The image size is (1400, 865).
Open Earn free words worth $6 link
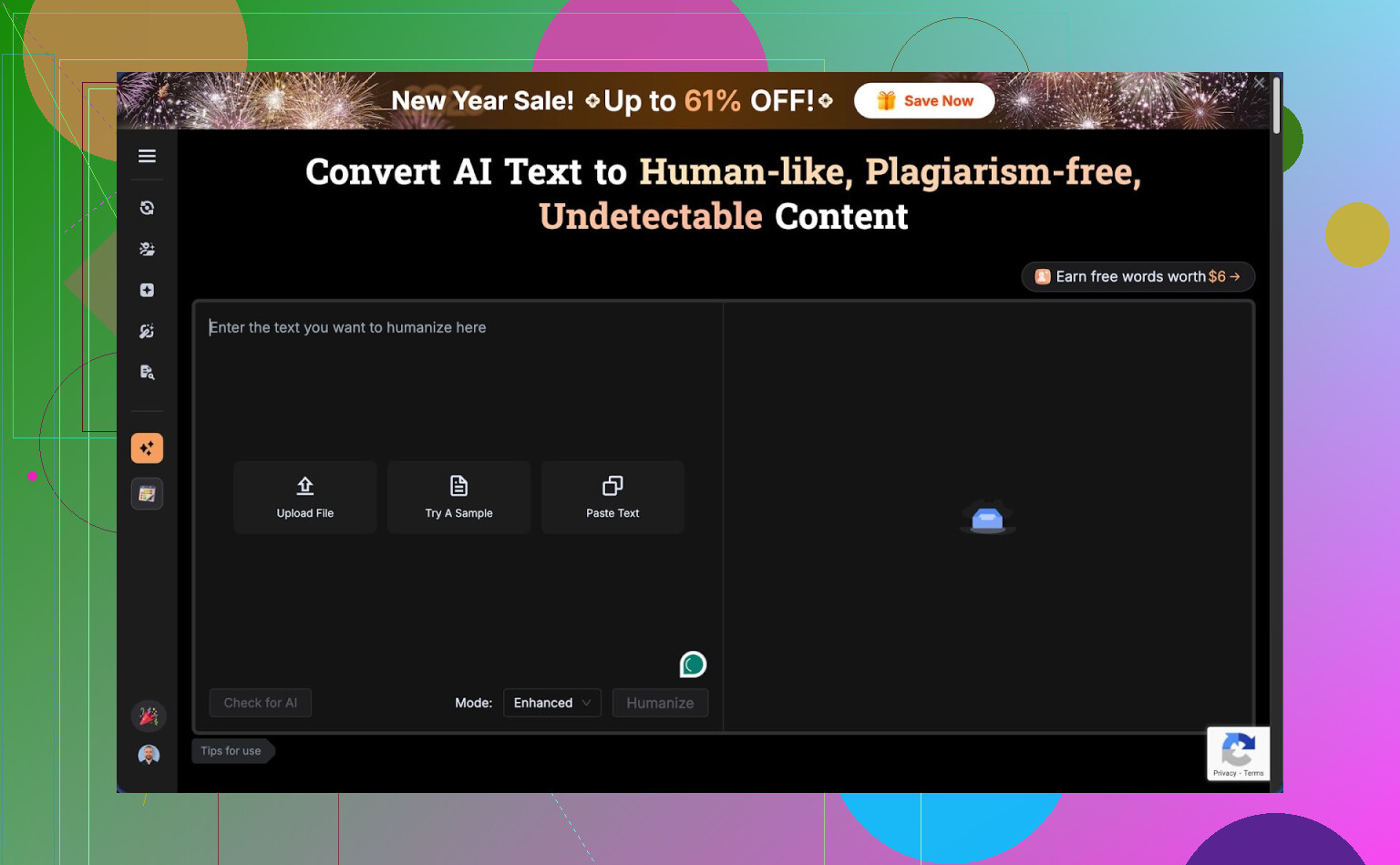(1137, 277)
